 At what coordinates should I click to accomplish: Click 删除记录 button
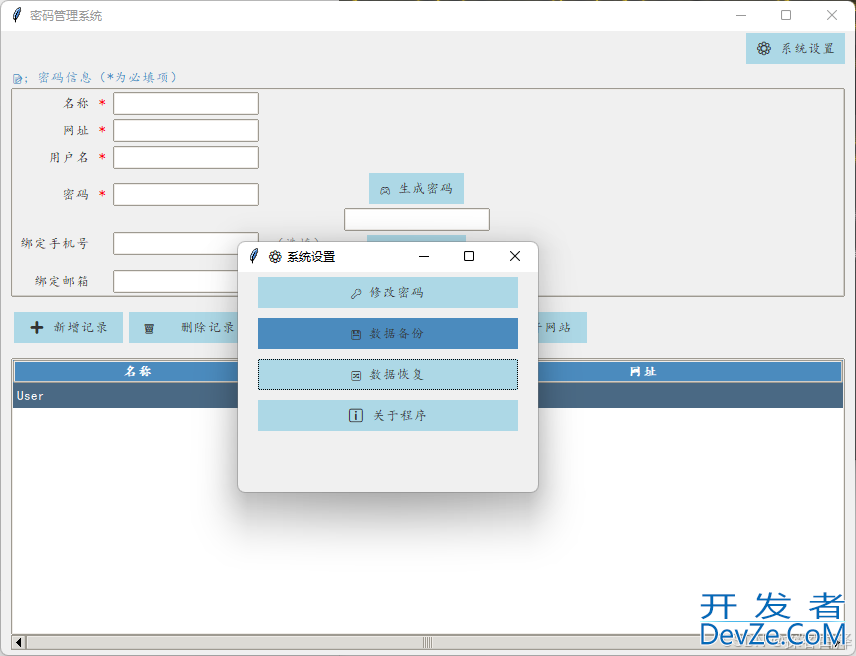coord(184,327)
